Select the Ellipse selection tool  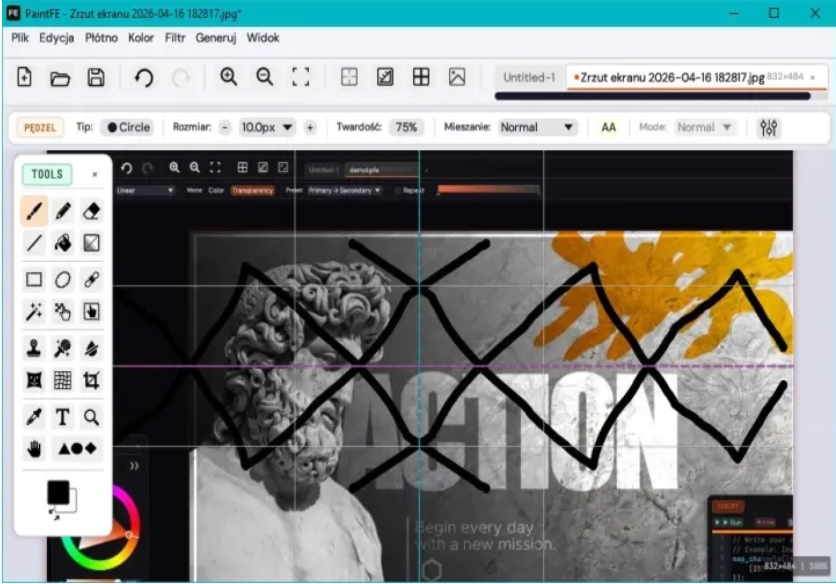tap(63, 279)
